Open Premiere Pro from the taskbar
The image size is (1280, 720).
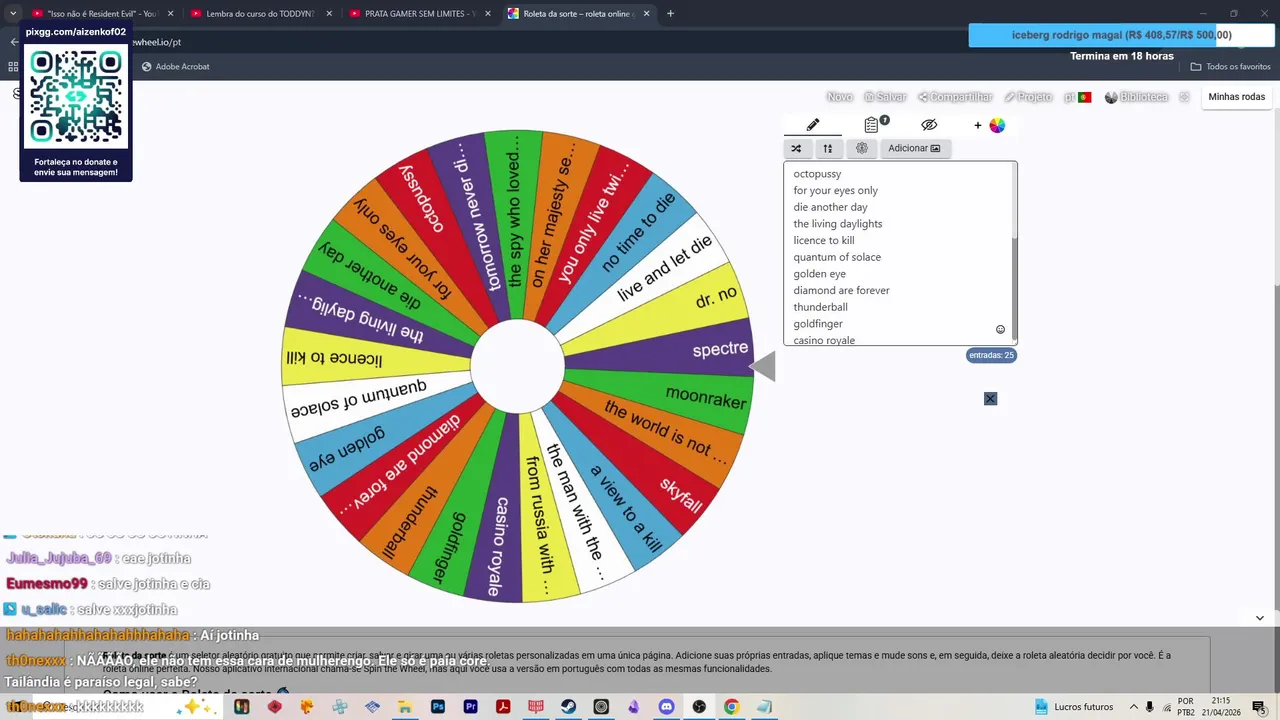coord(470,707)
